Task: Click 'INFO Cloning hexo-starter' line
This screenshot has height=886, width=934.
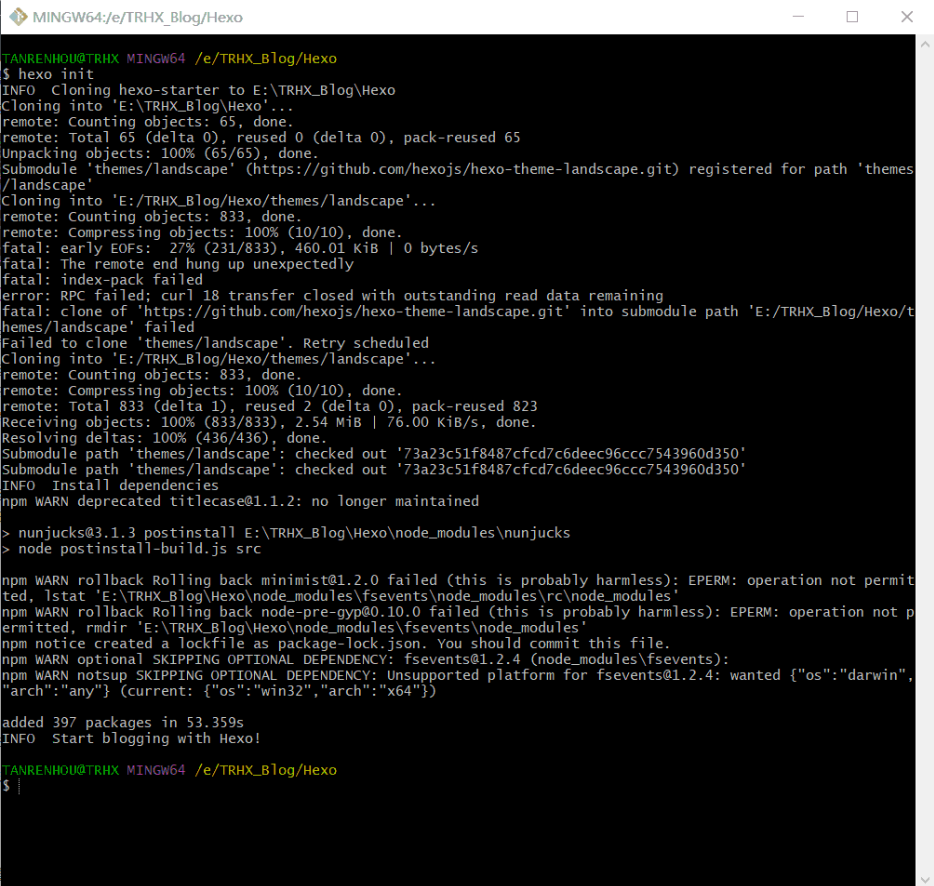Action: pos(198,91)
